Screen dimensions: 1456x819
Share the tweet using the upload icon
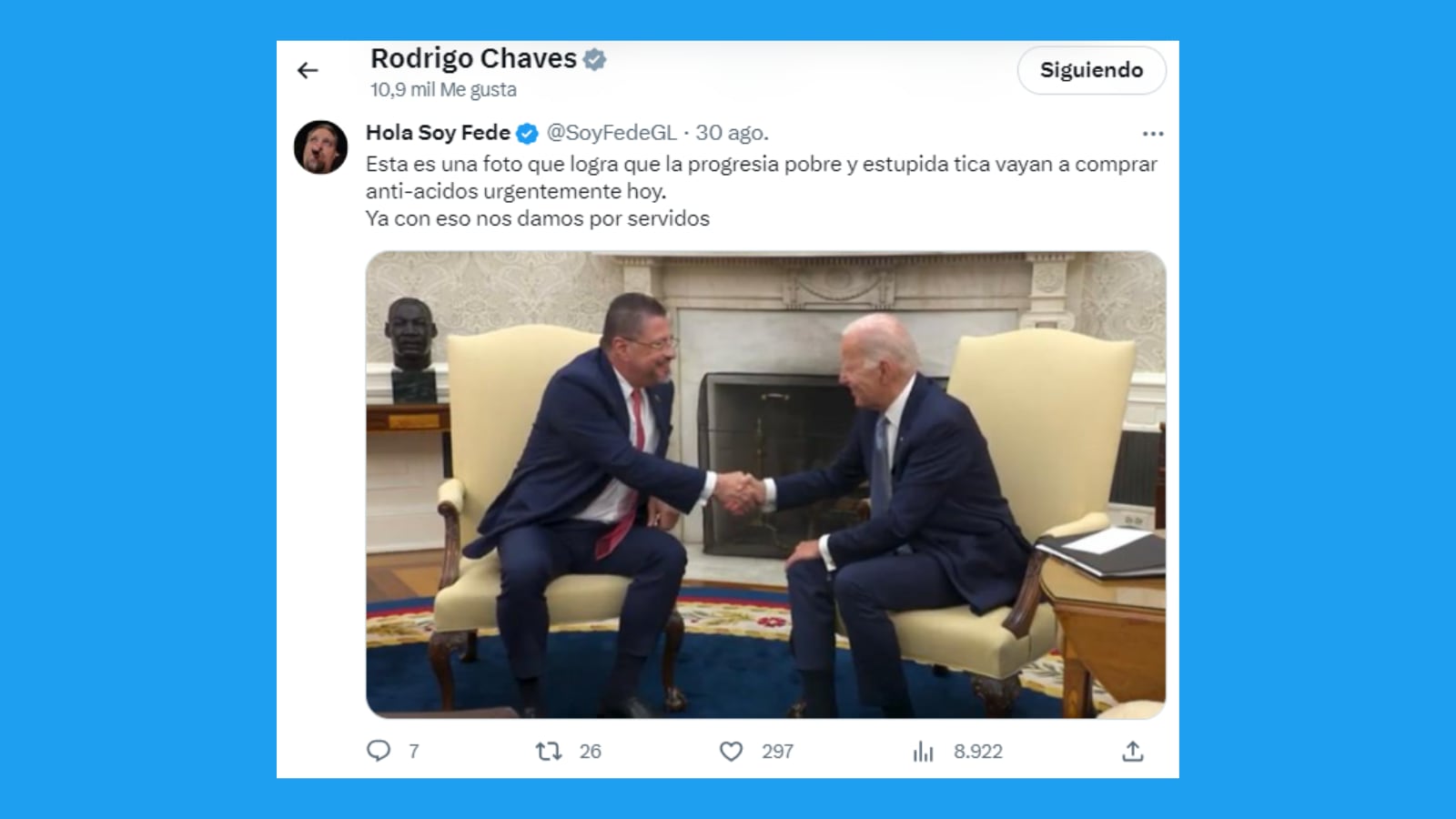(x=1132, y=751)
